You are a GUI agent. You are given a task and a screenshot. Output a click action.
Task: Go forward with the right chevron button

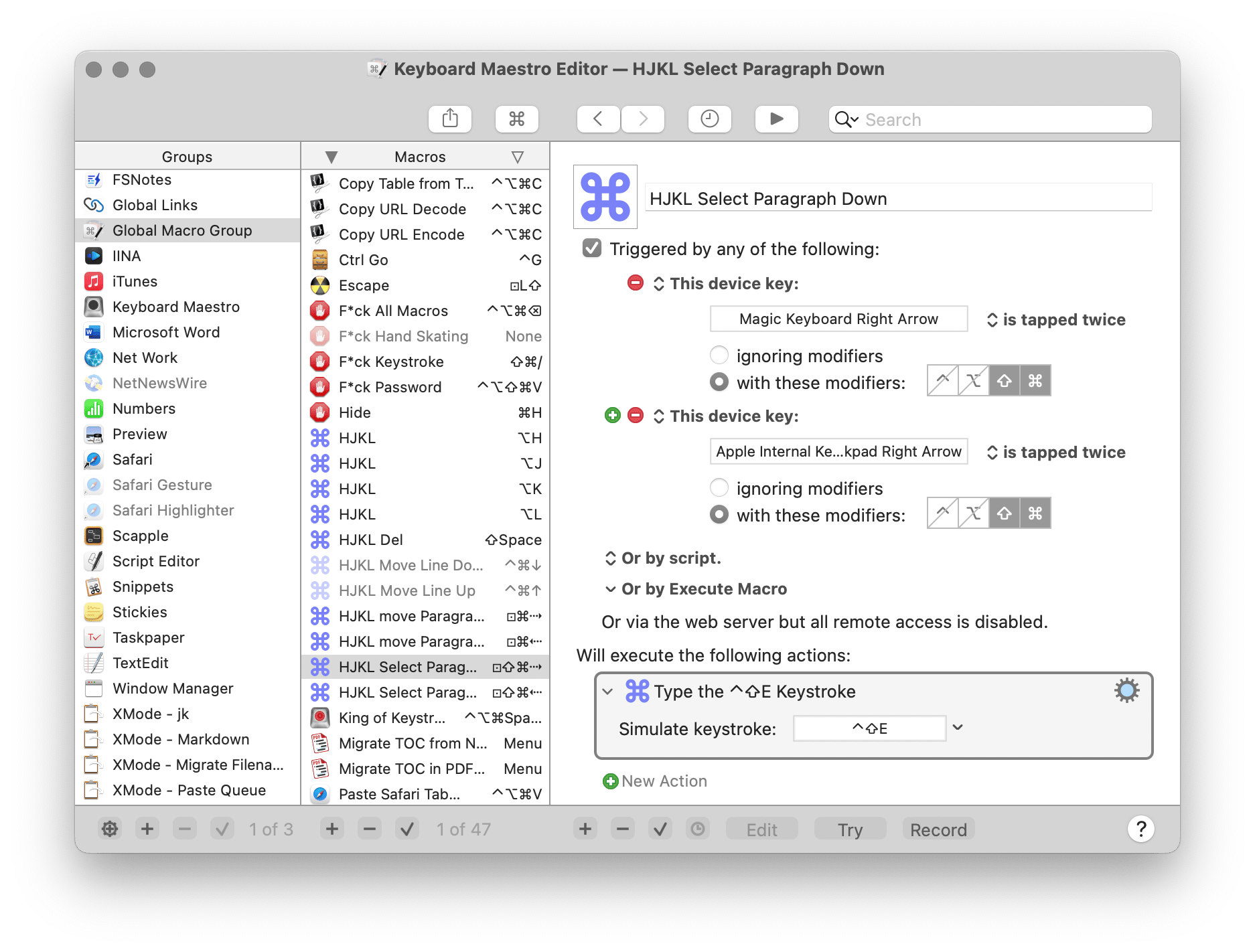tap(643, 119)
